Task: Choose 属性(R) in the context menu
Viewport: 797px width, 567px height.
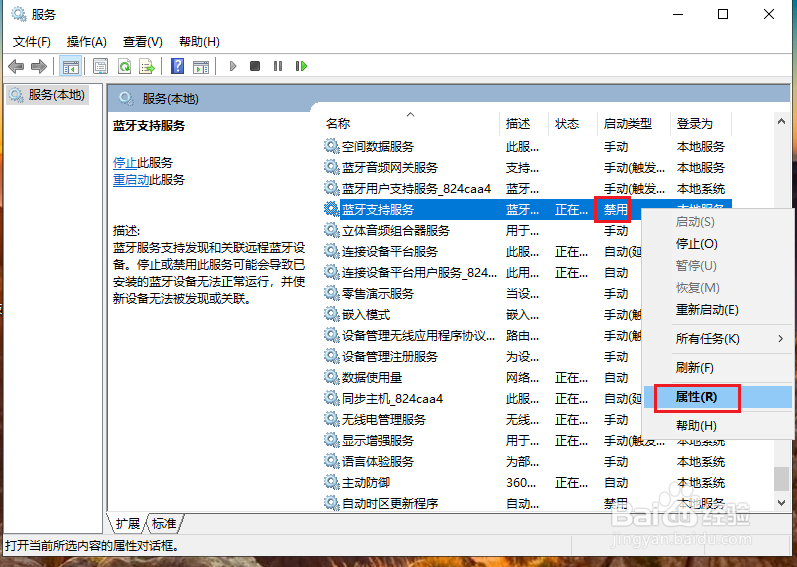Action: pyautogui.click(x=717, y=397)
